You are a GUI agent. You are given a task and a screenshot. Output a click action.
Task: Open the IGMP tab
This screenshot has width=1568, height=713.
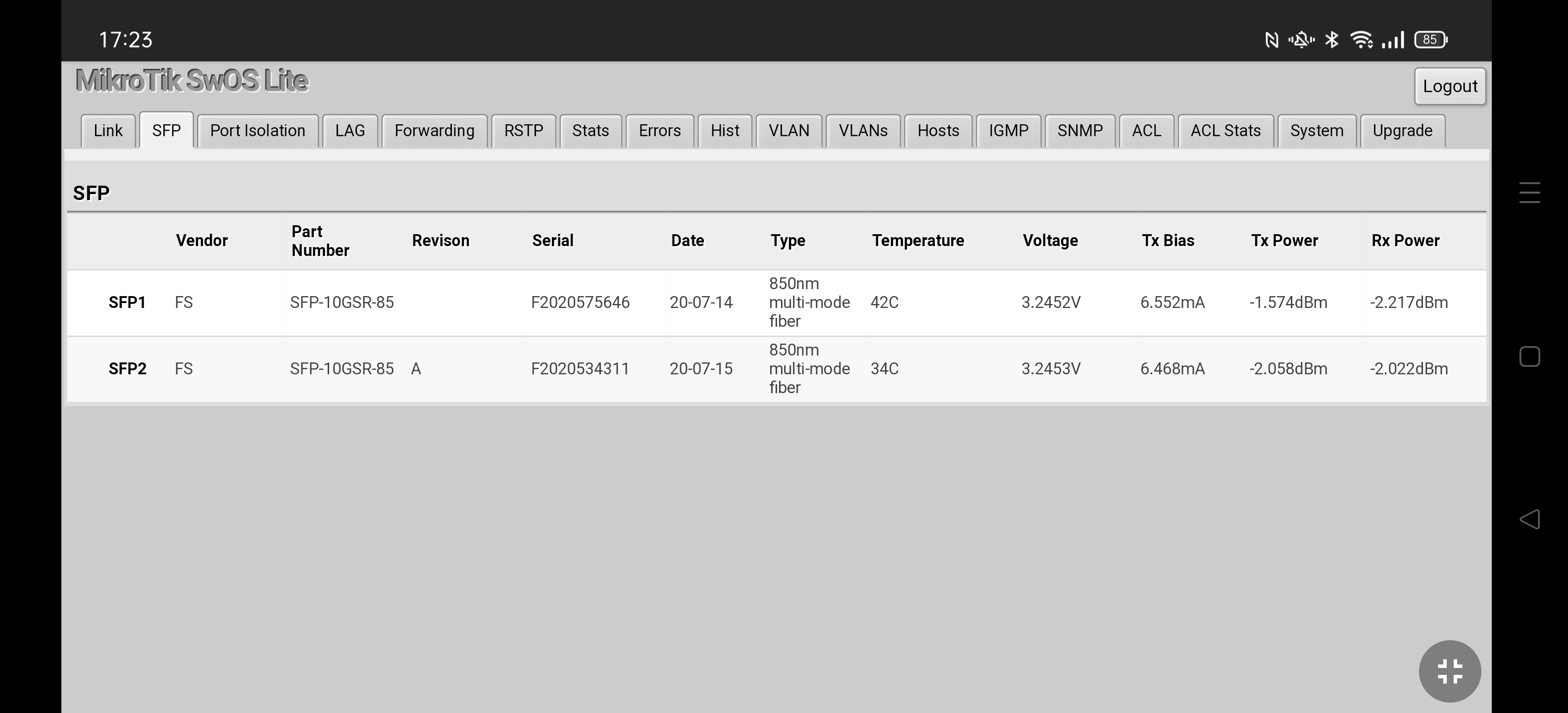[1008, 131]
